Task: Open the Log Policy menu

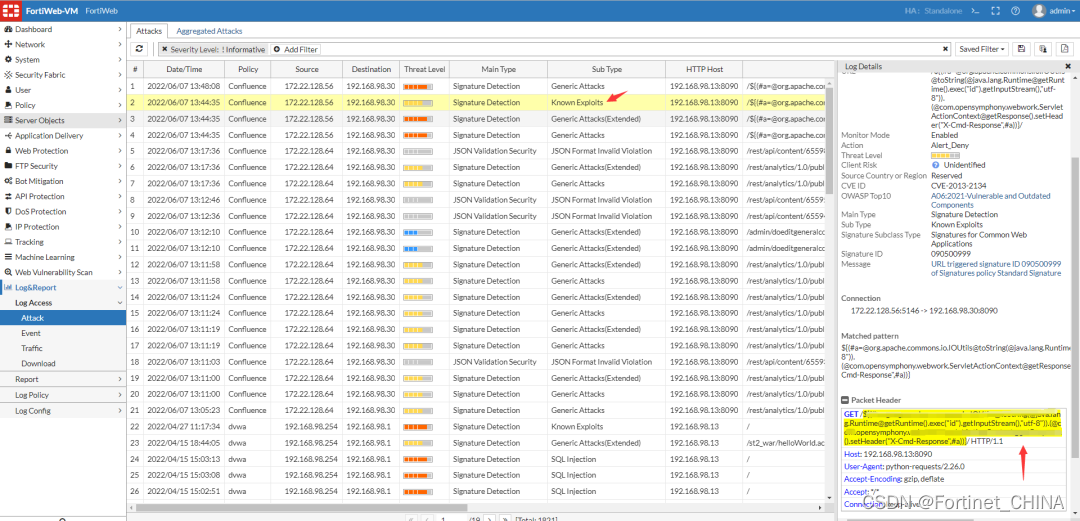Action: click(x=63, y=395)
